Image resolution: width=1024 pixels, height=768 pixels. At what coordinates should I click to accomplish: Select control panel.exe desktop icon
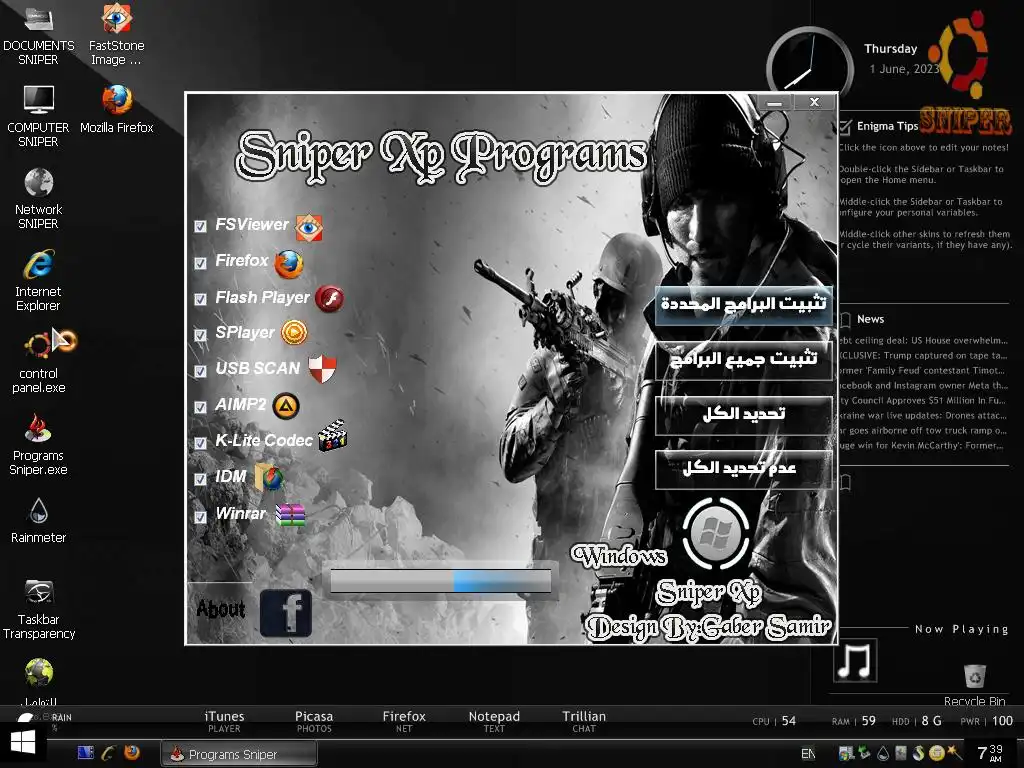point(39,362)
